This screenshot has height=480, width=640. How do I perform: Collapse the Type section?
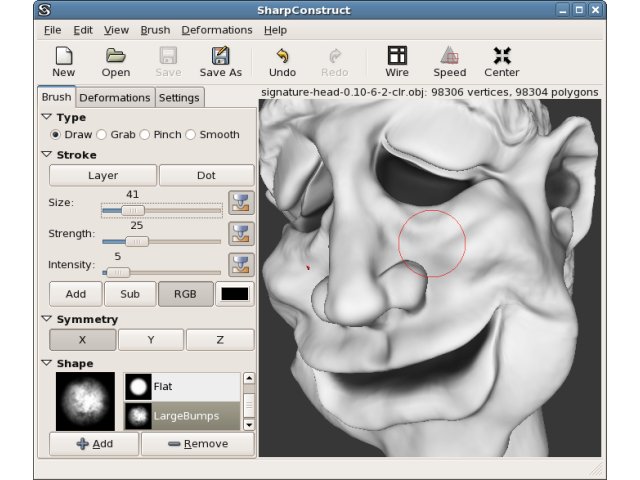pyautogui.click(x=47, y=117)
